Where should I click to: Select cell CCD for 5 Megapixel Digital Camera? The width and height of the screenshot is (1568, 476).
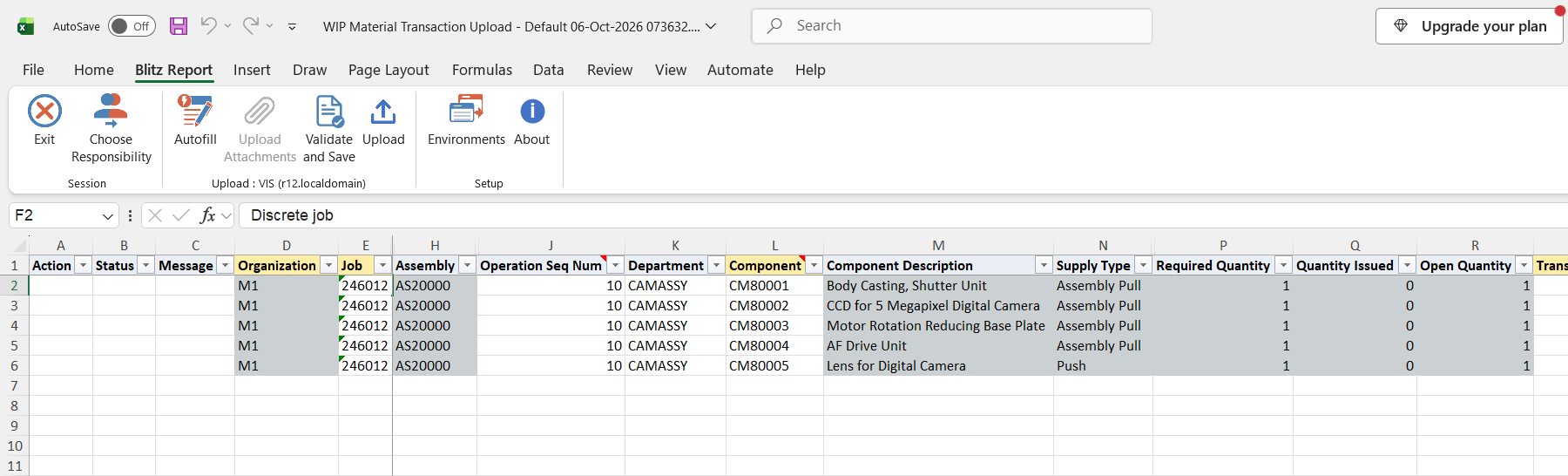938,305
